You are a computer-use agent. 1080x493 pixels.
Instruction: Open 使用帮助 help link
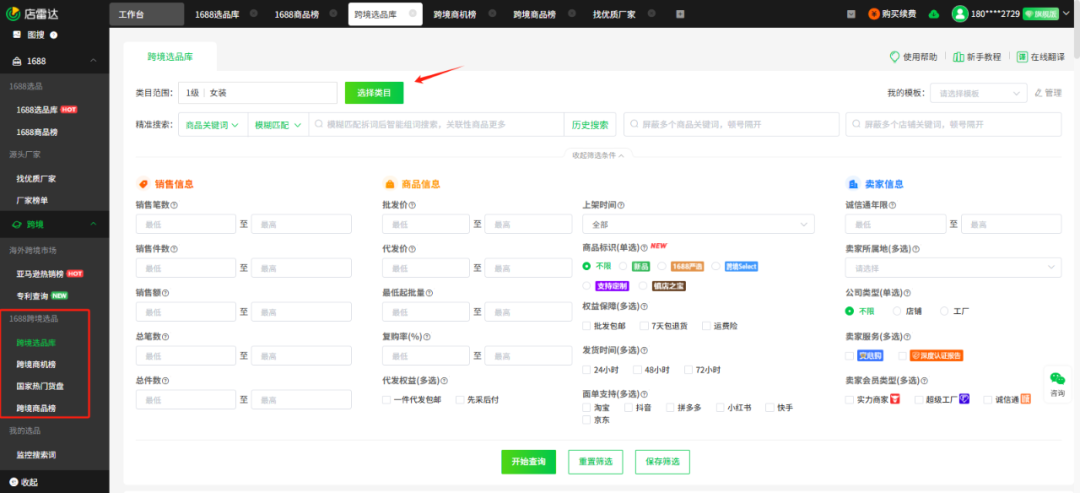(913, 57)
